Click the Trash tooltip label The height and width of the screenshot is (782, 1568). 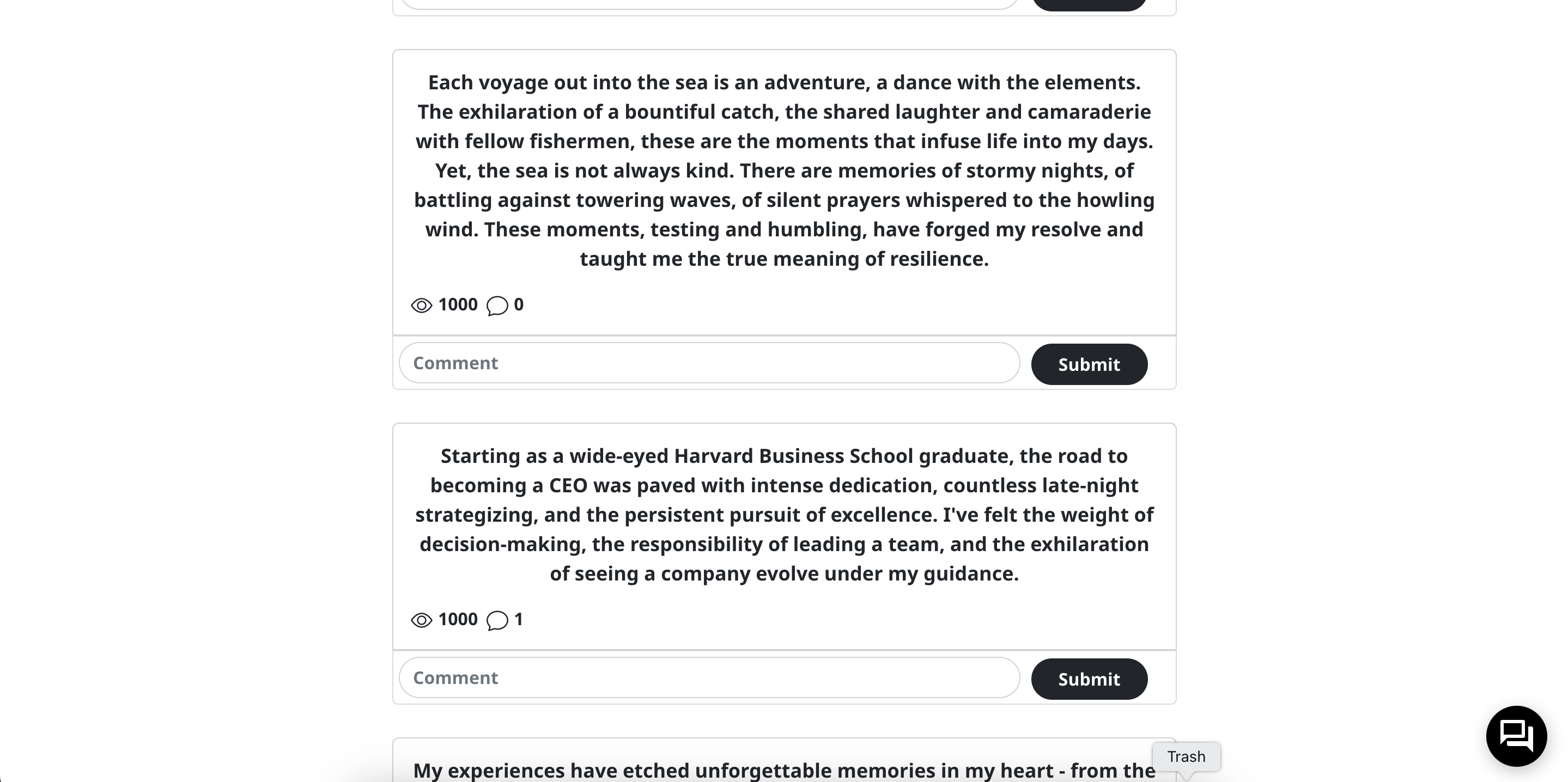point(1186,756)
